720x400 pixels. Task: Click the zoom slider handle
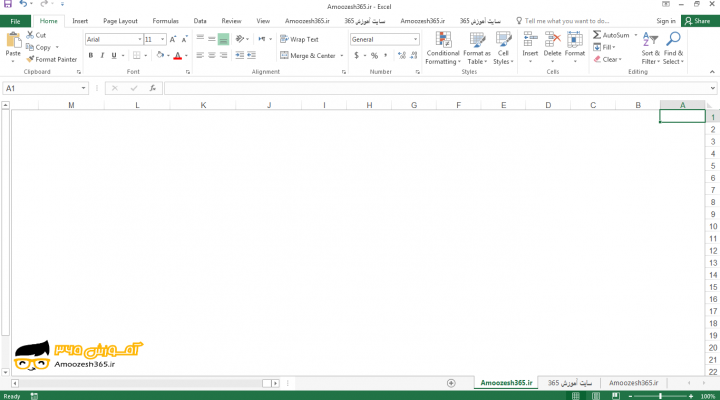(x=660, y=396)
